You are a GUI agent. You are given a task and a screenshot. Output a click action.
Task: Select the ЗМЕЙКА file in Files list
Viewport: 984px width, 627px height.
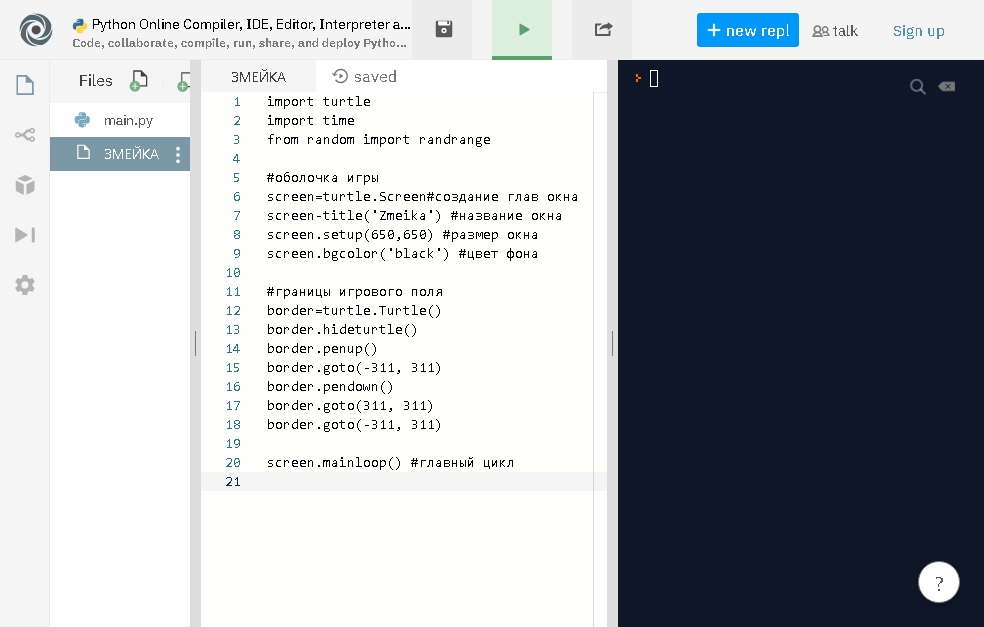coord(130,154)
